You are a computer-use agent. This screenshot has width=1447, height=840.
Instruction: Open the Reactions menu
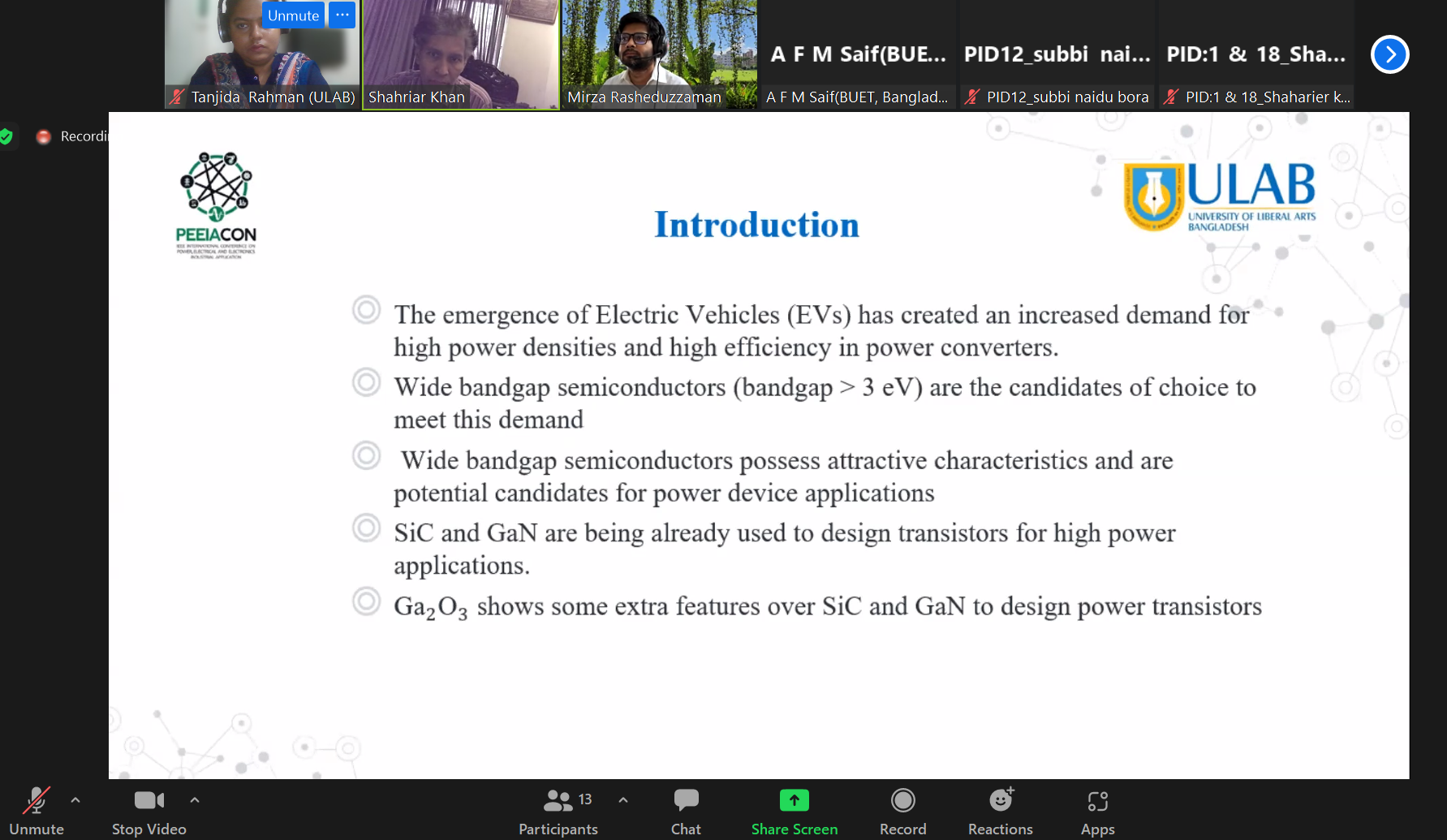click(x=1001, y=801)
